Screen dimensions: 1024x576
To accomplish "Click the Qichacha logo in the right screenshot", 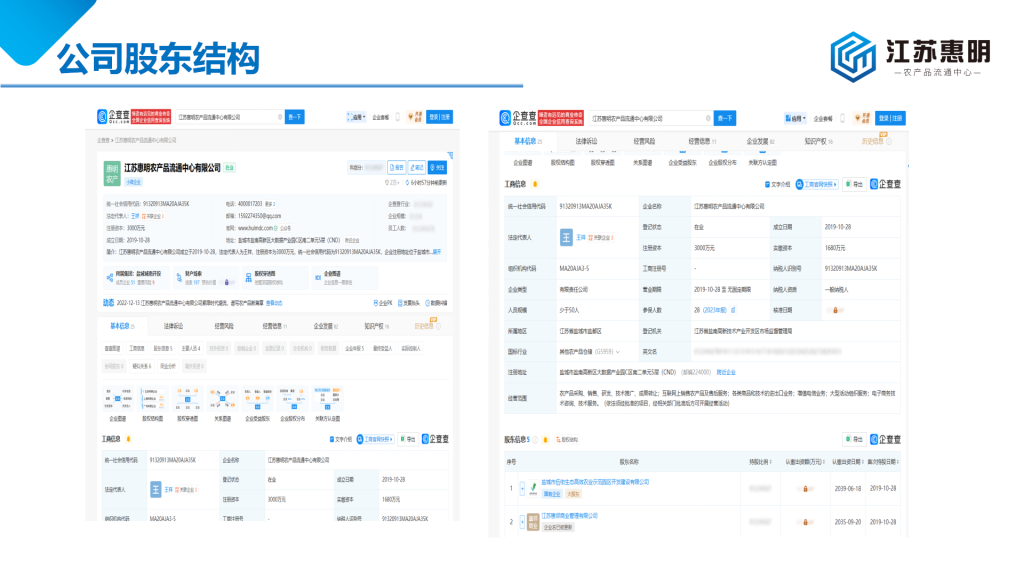I will (517, 118).
